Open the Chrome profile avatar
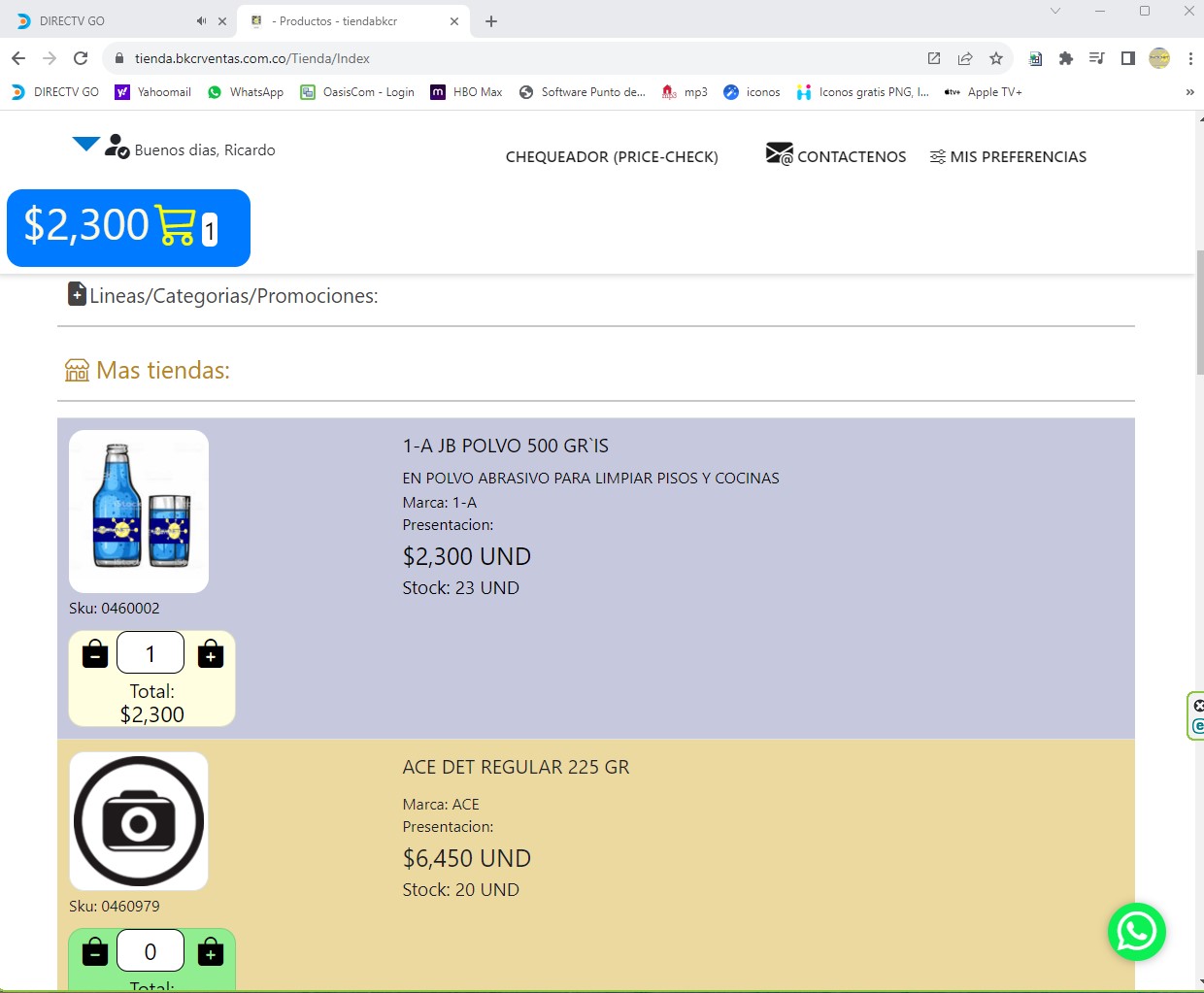 (1159, 58)
